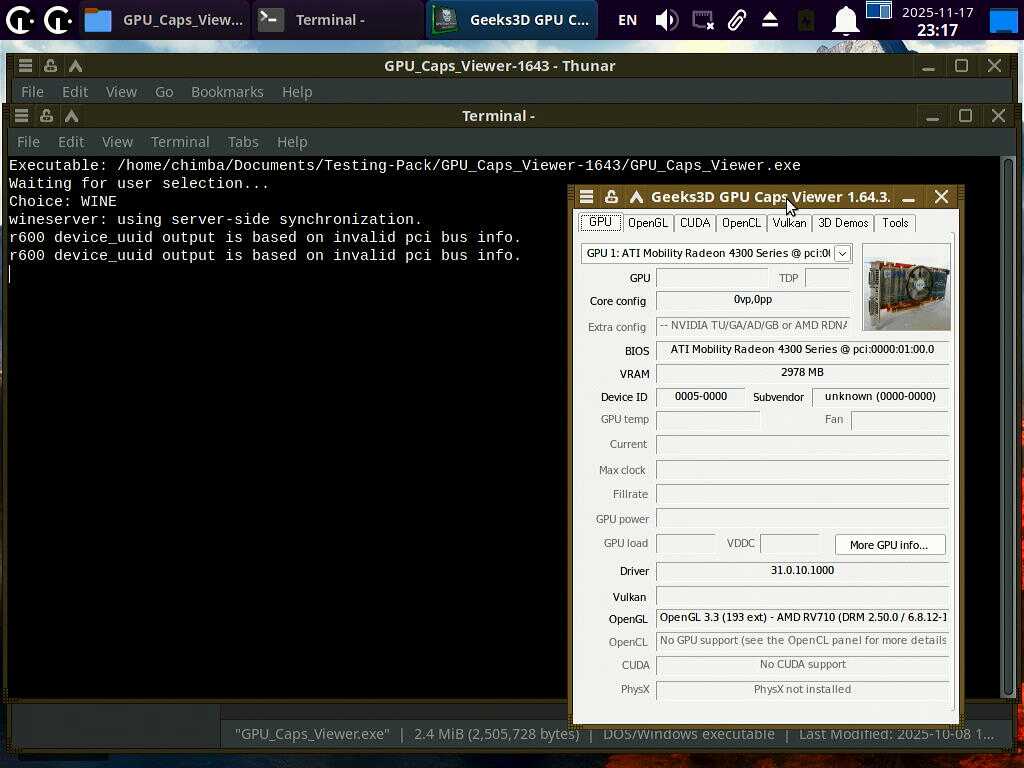Click the Extra config field
This screenshot has height=768, width=1024.
pyautogui.click(x=753, y=326)
